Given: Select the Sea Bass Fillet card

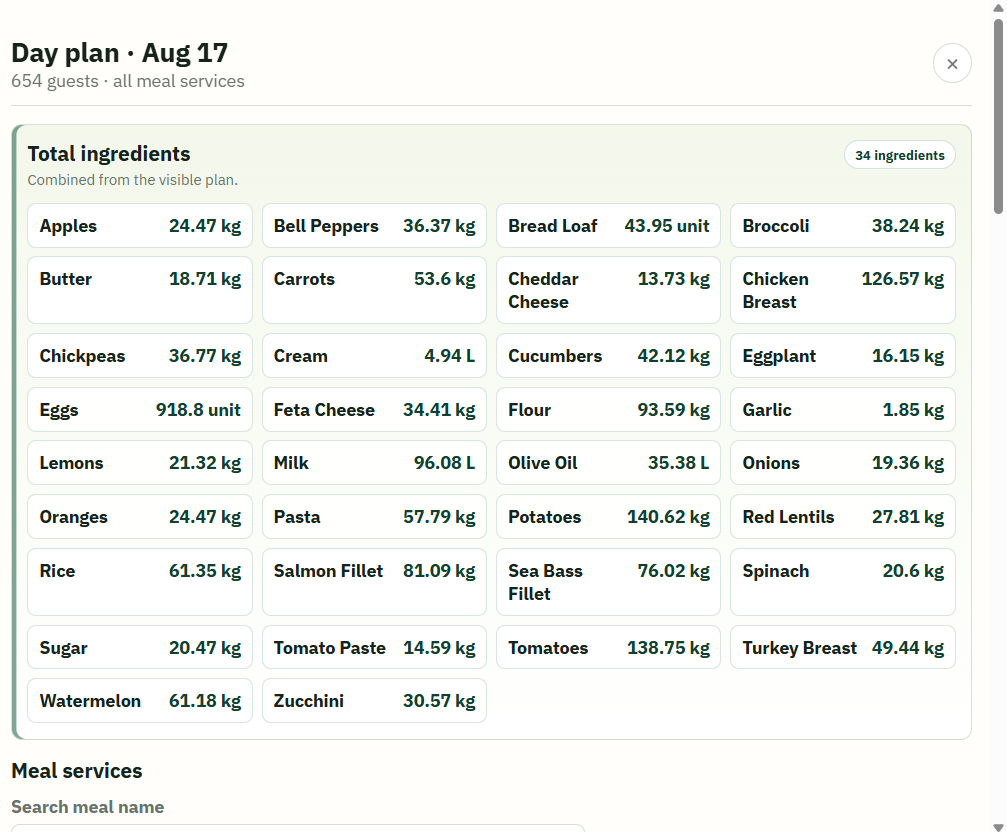Looking at the screenshot, I should click(x=609, y=582).
